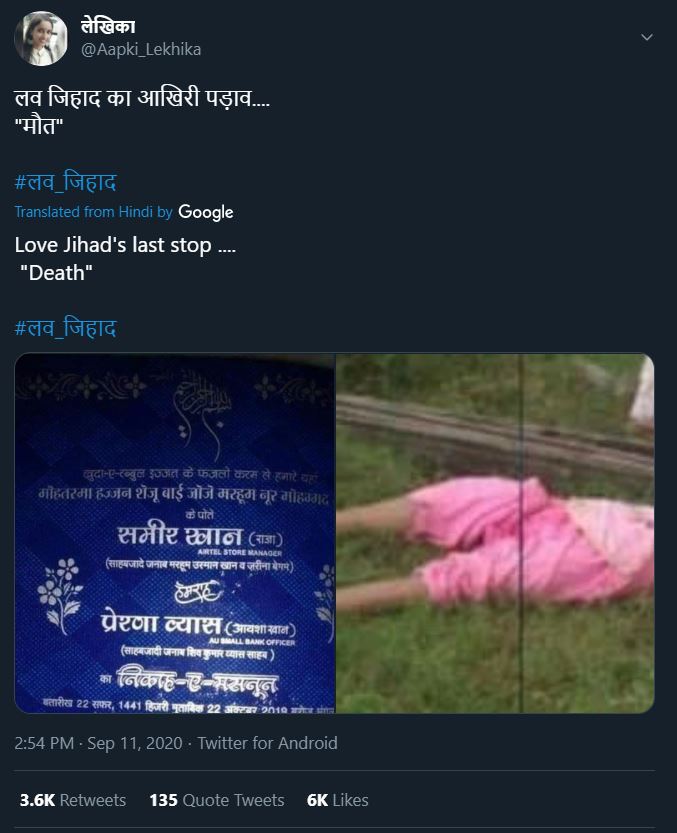Viewport: 677px width, 833px height.
Task: Open the blue wedding card image
Action: (175, 533)
